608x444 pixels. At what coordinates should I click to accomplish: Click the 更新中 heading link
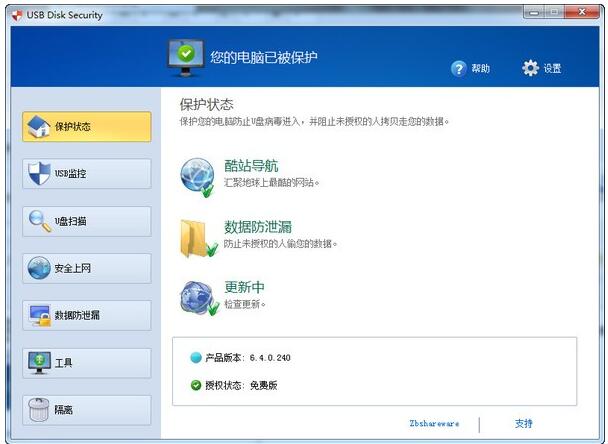click(244, 287)
